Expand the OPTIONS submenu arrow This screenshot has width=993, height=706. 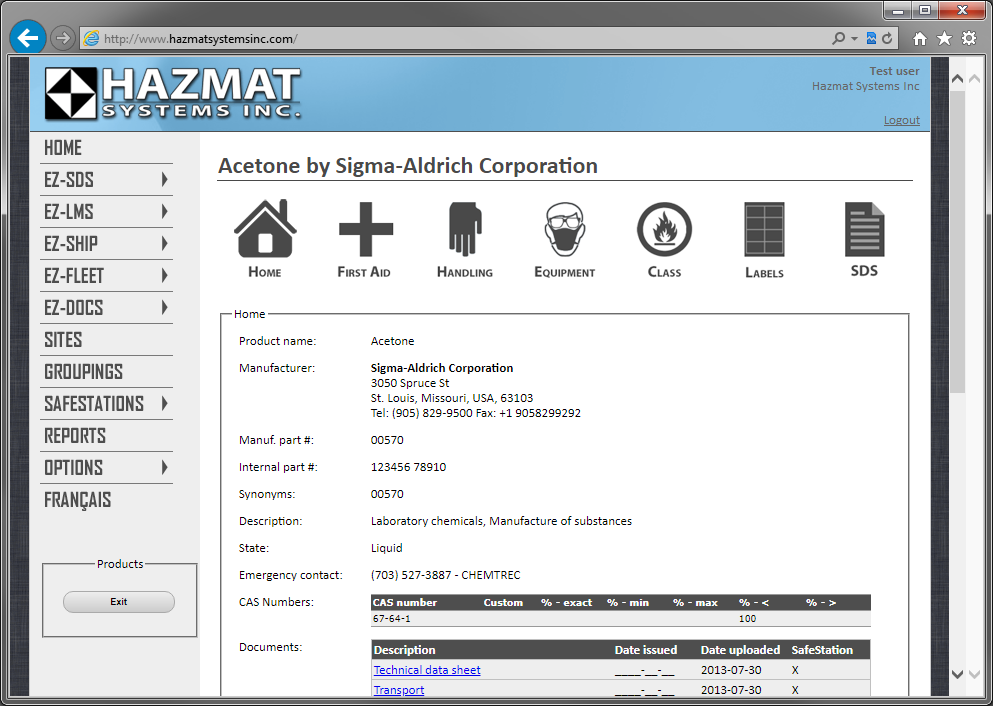165,467
